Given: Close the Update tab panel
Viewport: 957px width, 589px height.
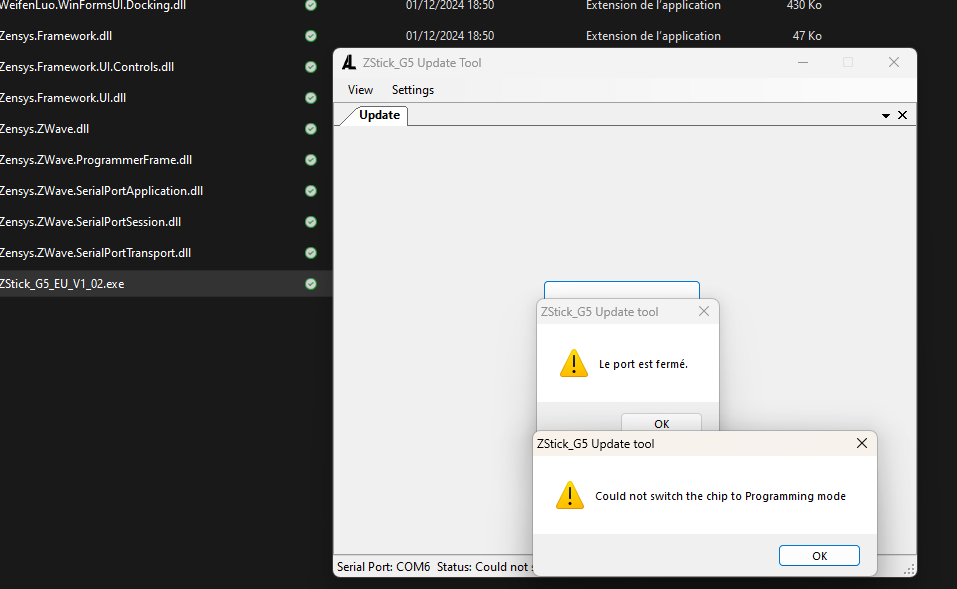Looking at the screenshot, I should 903,115.
